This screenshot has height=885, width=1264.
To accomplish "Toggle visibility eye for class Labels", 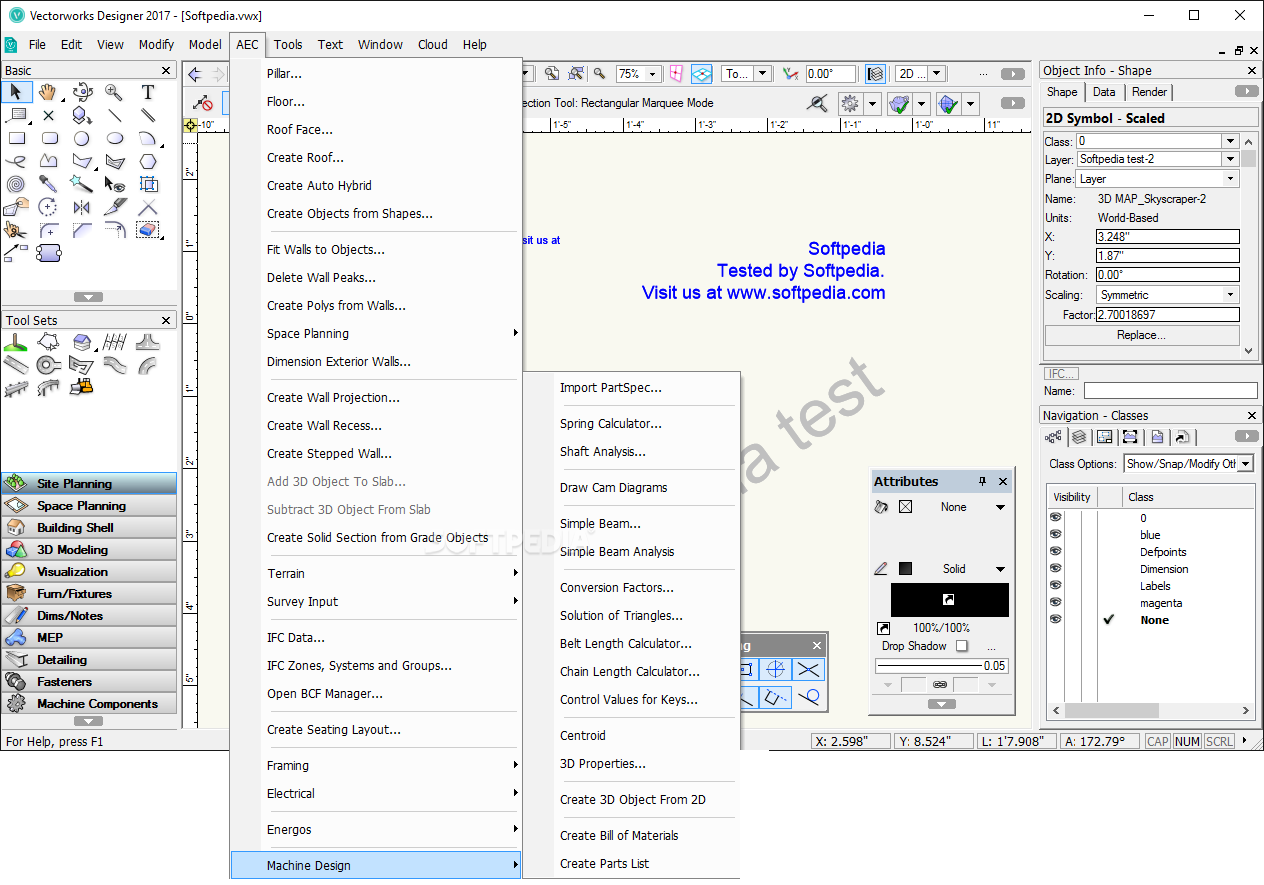I will coord(1056,586).
